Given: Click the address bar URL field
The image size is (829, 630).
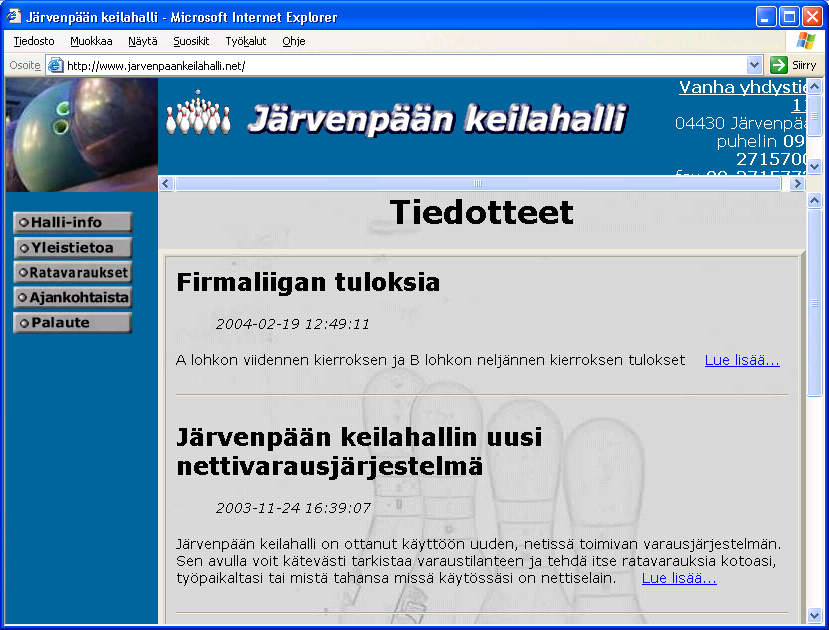Looking at the screenshot, I should pos(400,65).
